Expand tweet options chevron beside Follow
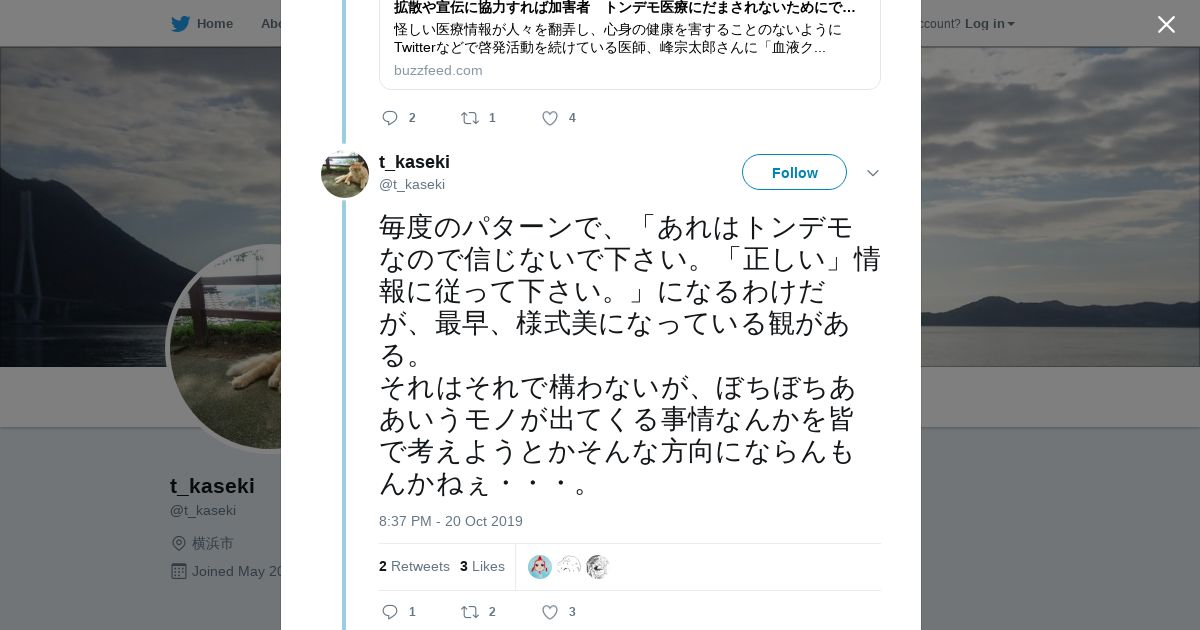The image size is (1200, 630). tap(873, 173)
